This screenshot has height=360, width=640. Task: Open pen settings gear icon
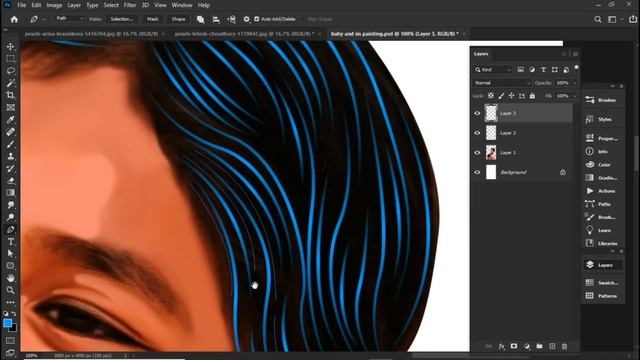click(247, 19)
